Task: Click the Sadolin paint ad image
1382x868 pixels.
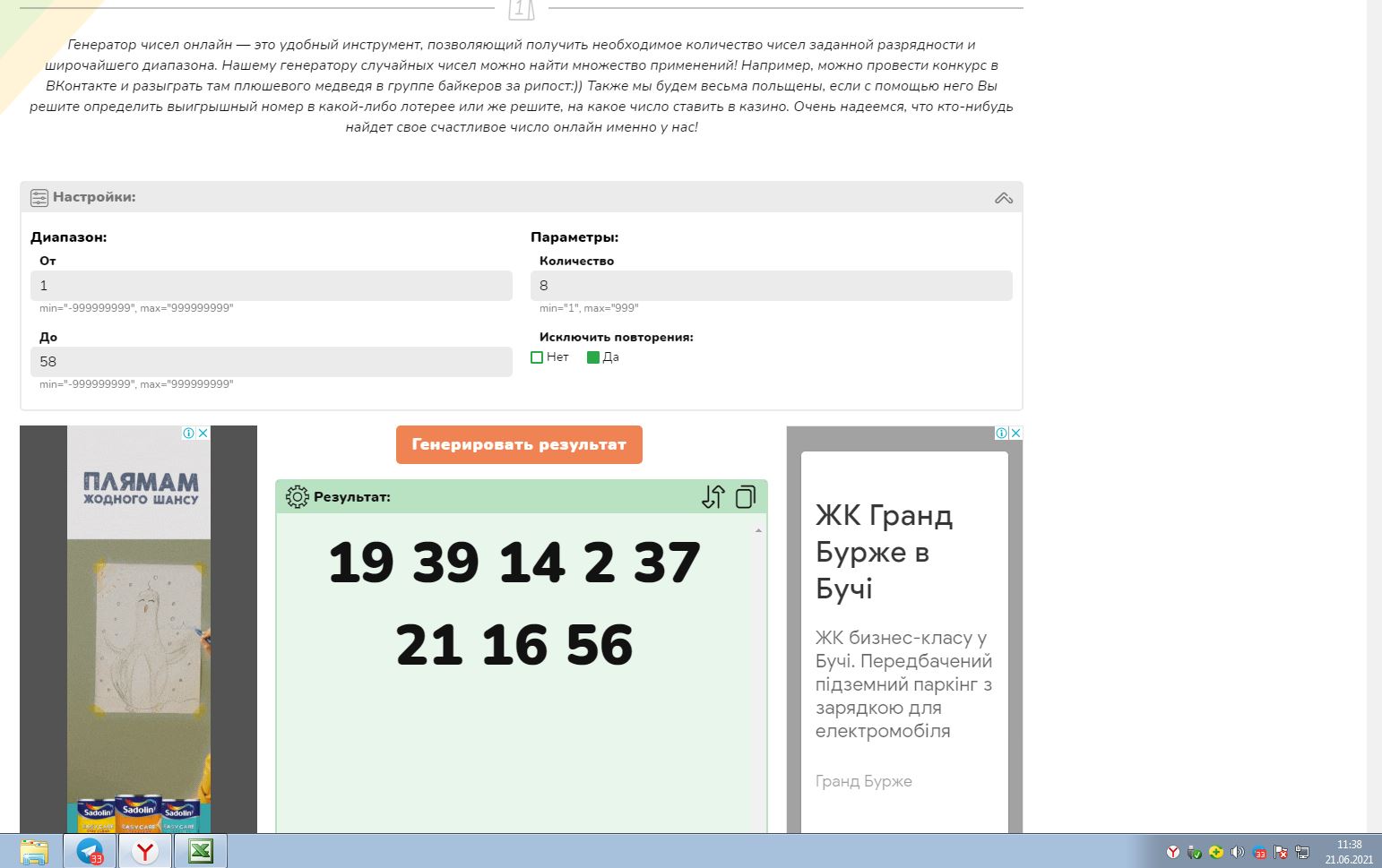Action: 139,629
